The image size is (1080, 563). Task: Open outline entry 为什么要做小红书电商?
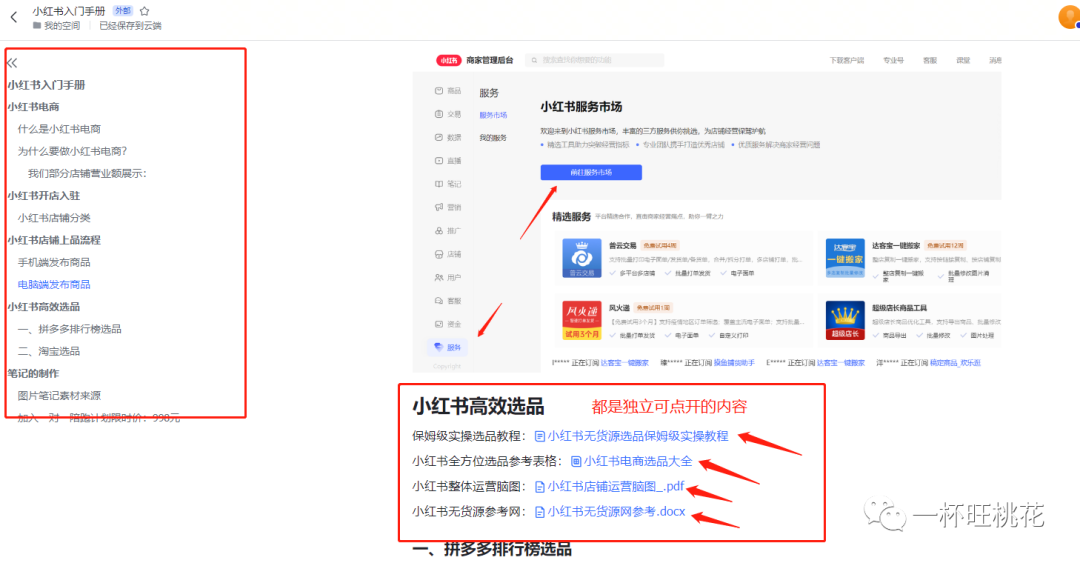[72, 151]
